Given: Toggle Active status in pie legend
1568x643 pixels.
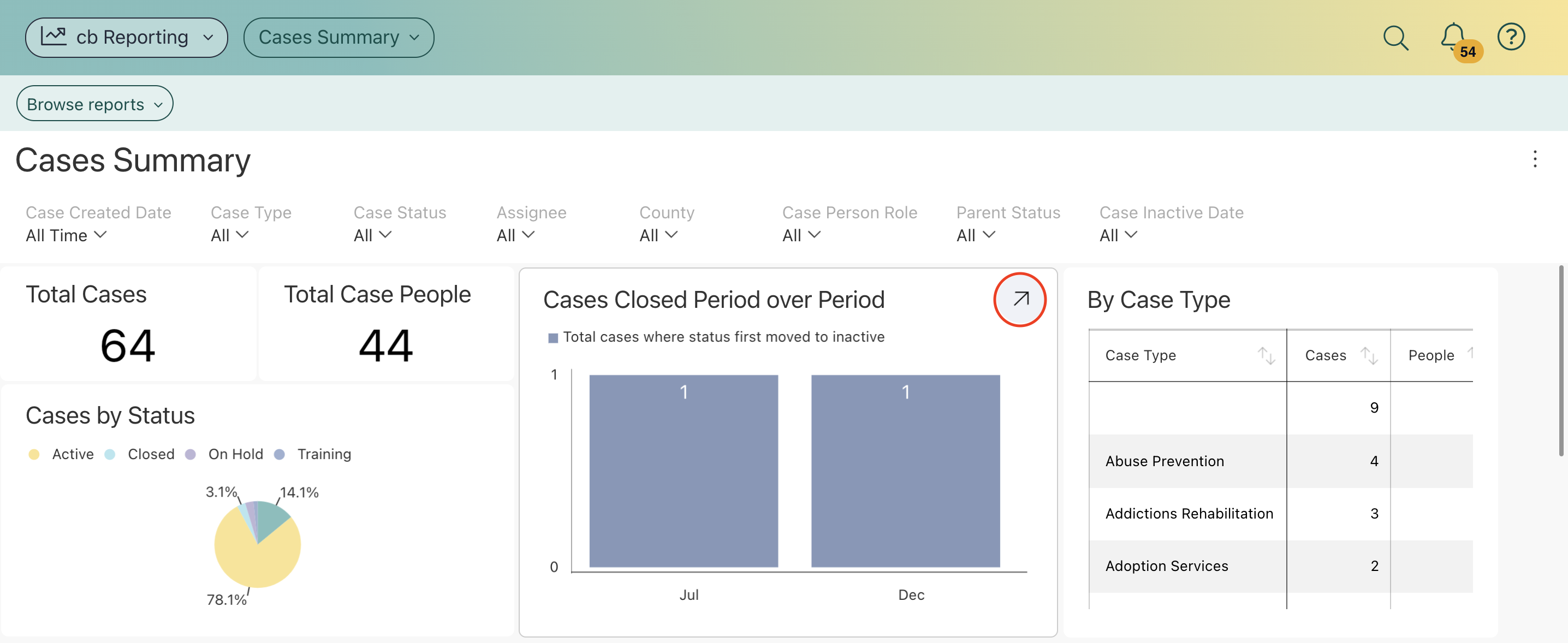Looking at the screenshot, I should (72, 455).
